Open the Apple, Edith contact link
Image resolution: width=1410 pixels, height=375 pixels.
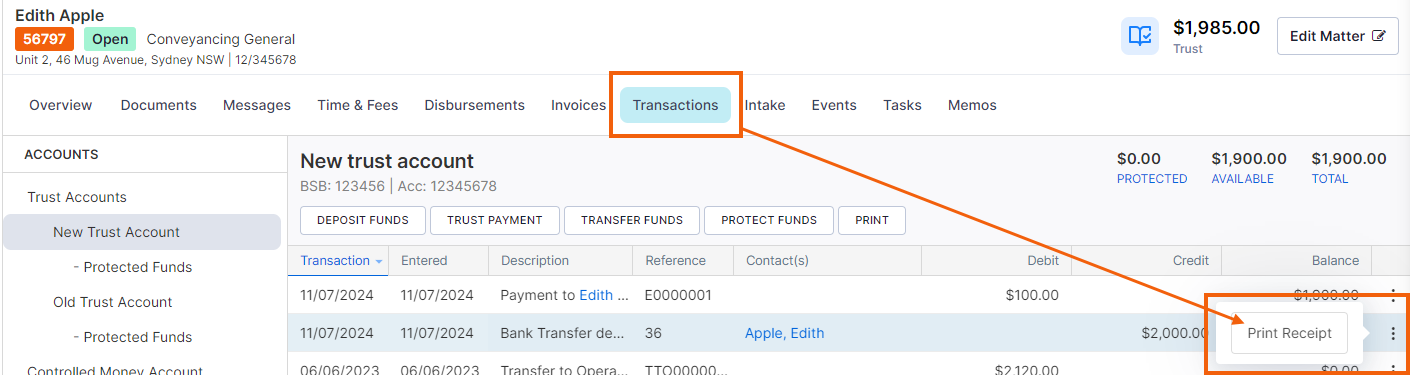[x=784, y=333]
